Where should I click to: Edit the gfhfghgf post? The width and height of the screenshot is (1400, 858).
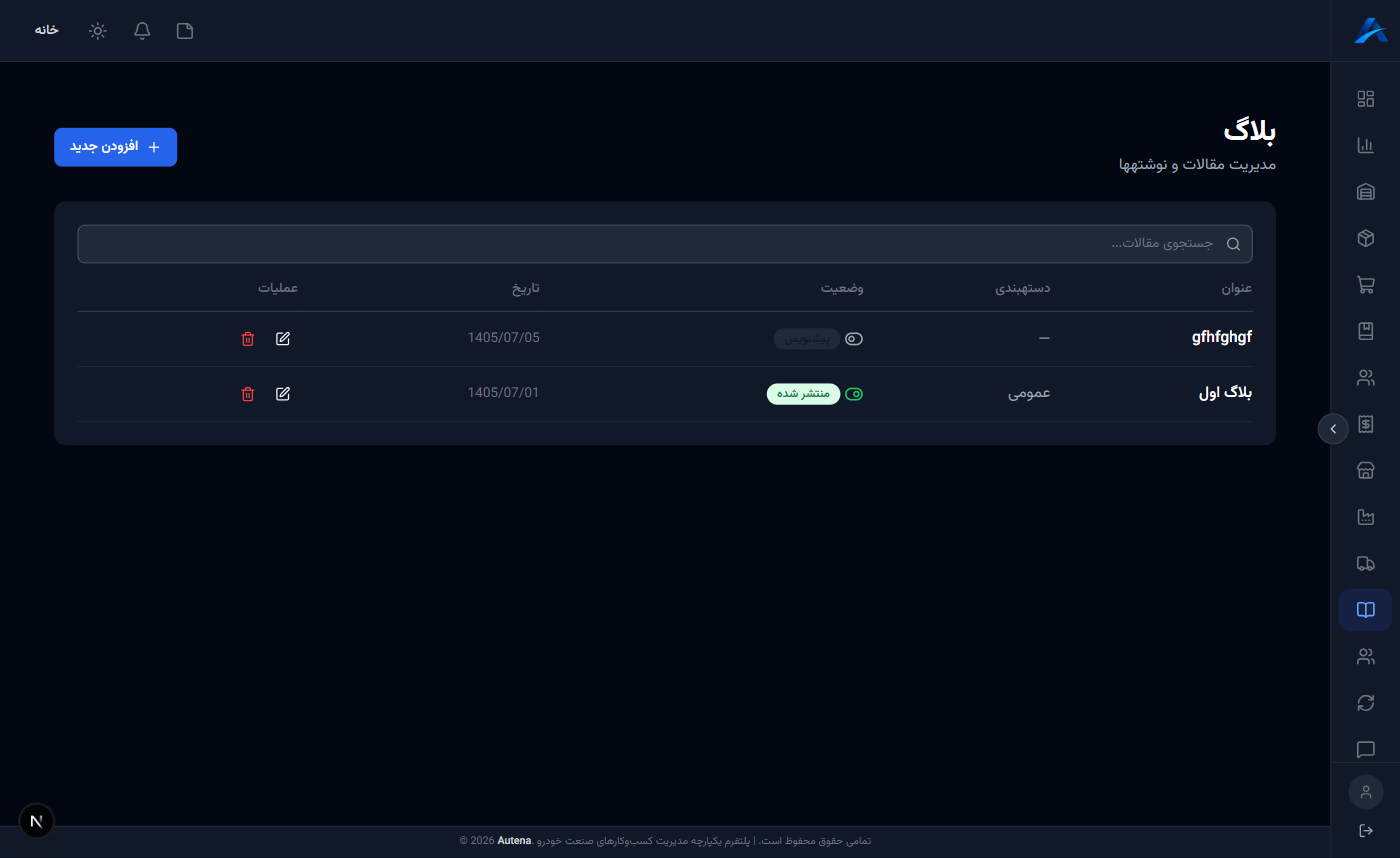point(283,339)
